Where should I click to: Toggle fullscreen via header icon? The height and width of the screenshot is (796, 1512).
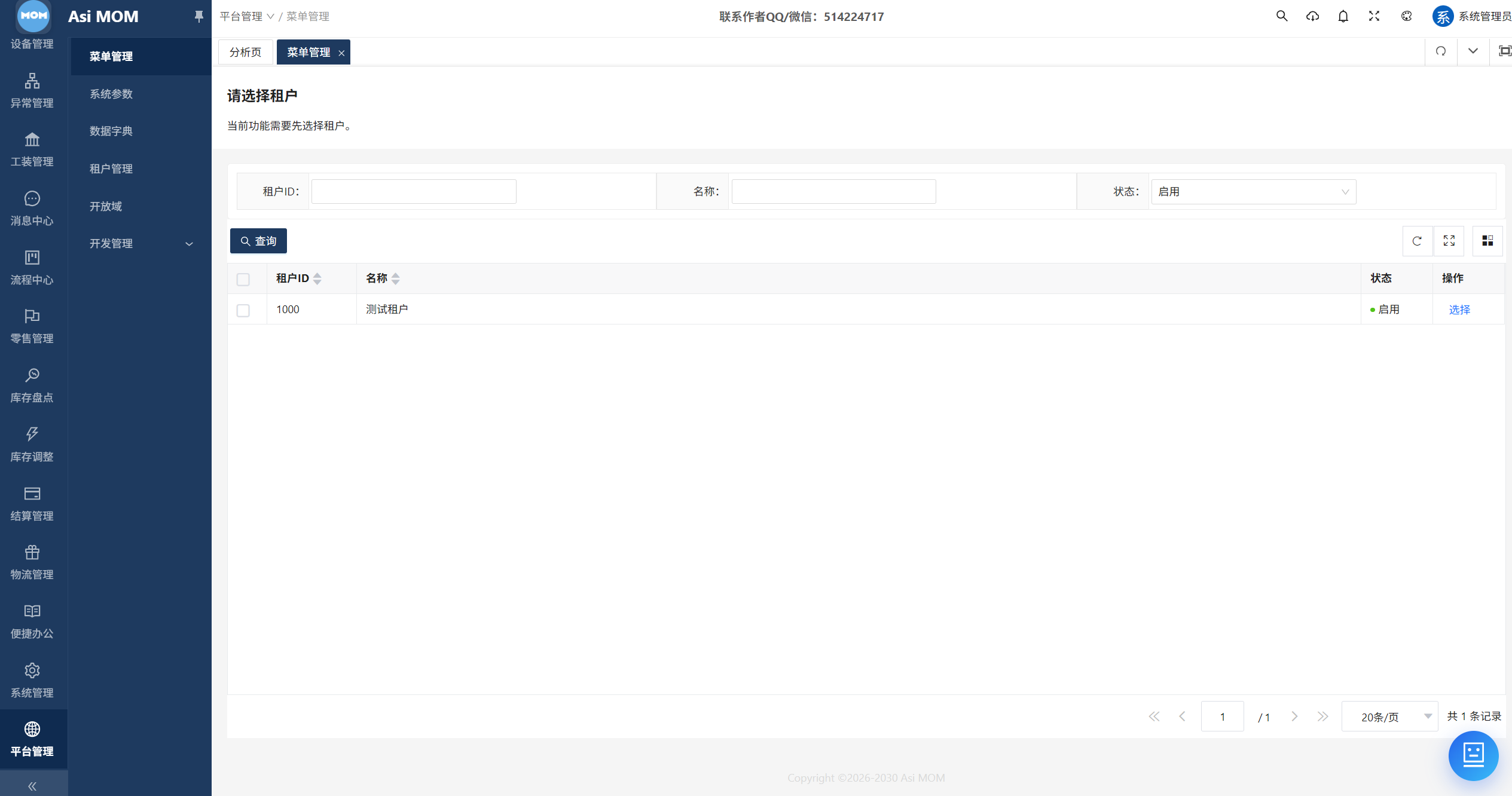pos(1374,16)
